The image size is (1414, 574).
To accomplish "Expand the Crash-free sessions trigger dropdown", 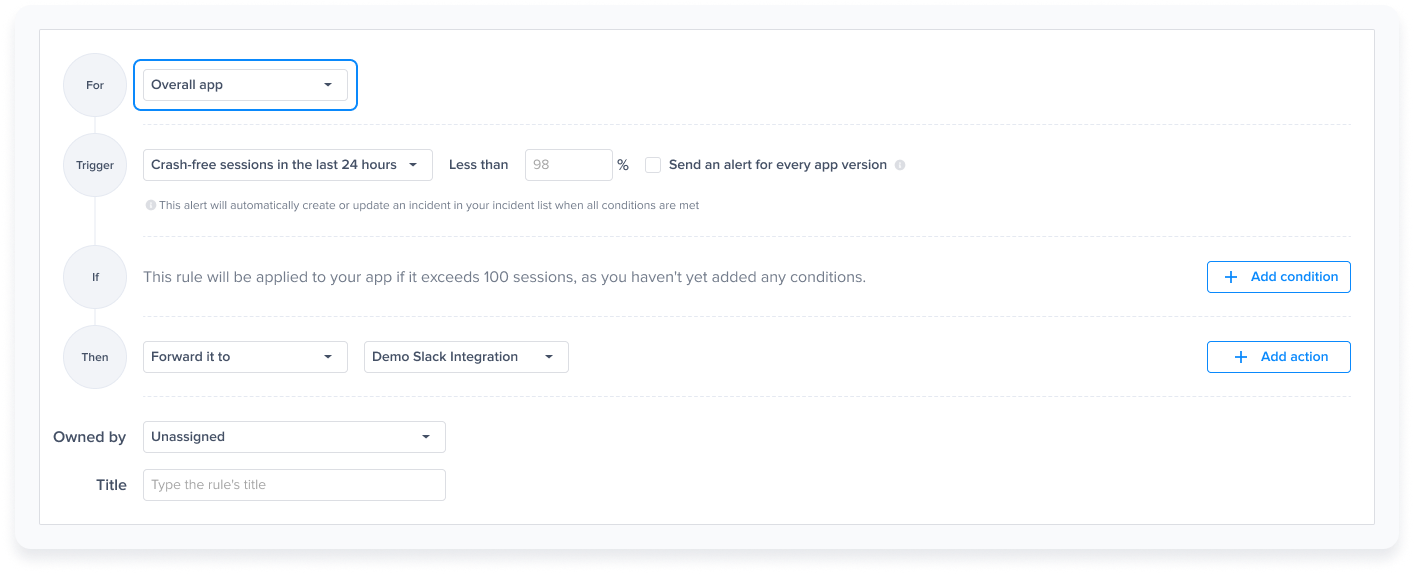I will pyautogui.click(x=287, y=165).
